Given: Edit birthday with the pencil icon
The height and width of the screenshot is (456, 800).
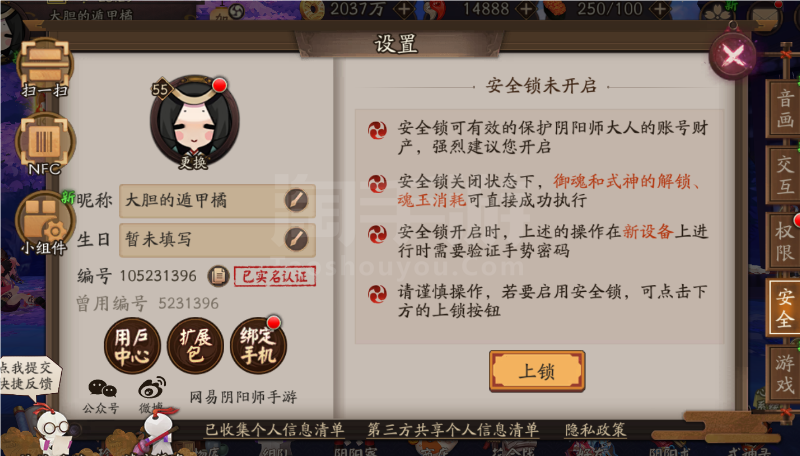Looking at the screenshot, I should (296, 239).
